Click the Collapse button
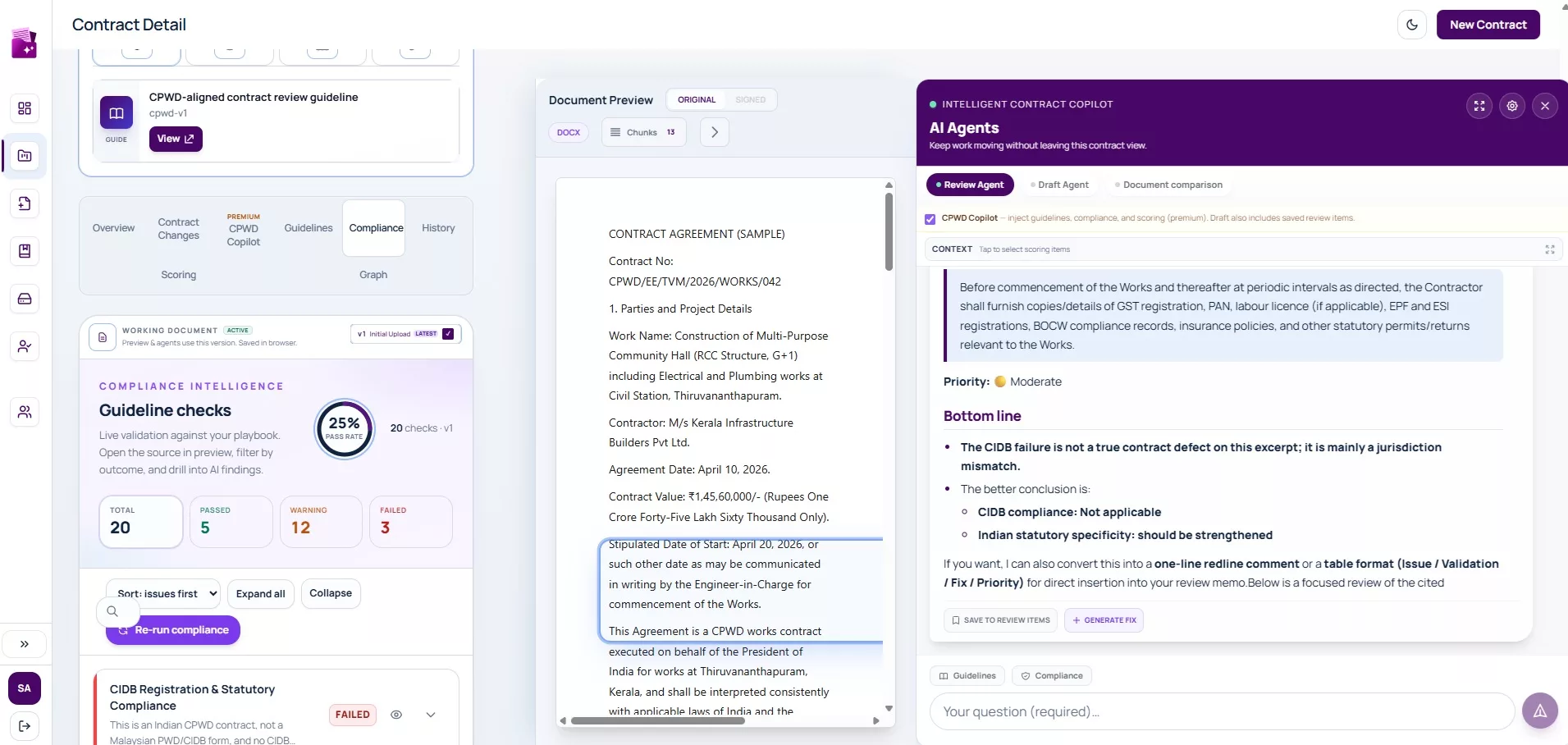Screen dimensions: 1568x745 click(x=331, y=593)
